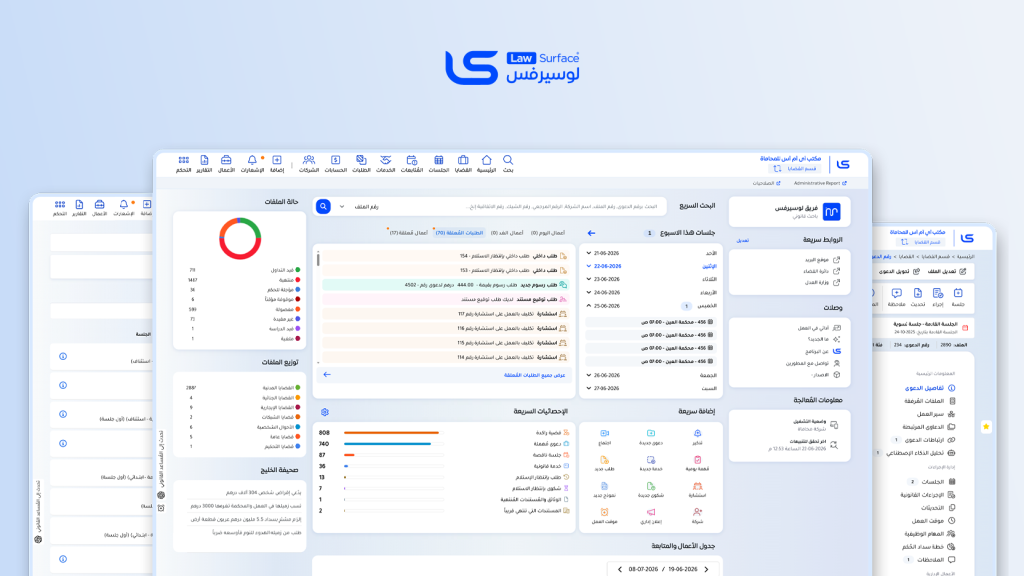
Task: Select أعمال اليوم (0) tab
Action: pyautogui.click(x=547, y=232)
